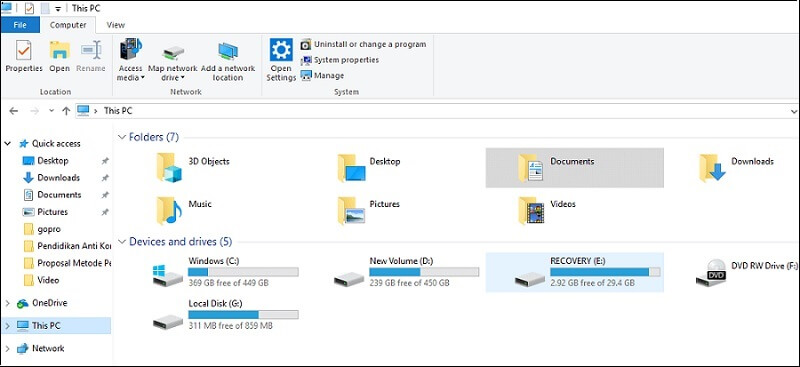Viewport: 800px width, 367px height.
Task: Click title bar properties checkmark icon
Action: pos(30,8)
